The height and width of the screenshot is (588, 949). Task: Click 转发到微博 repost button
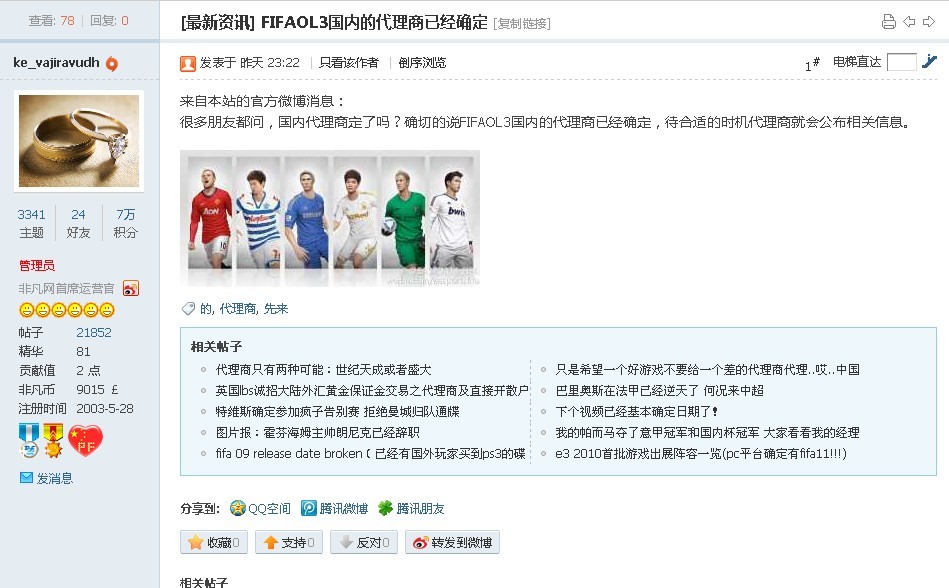tap(452, 542)
